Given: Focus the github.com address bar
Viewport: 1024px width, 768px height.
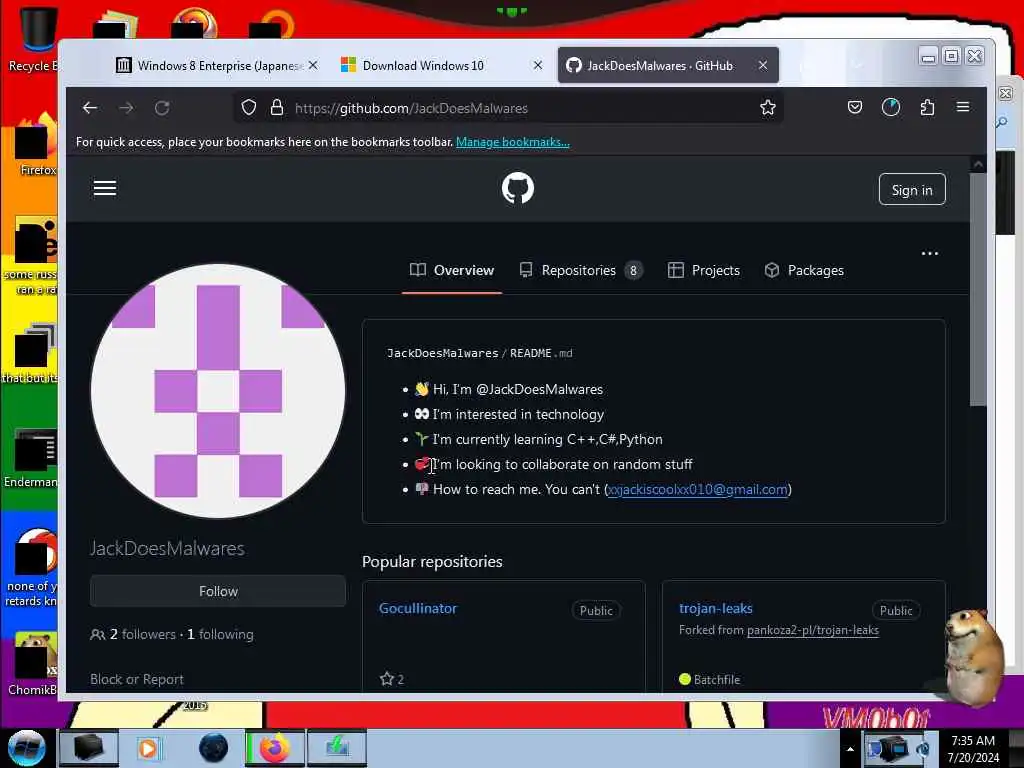Looking at the screenshot, I should click(509, 108).
